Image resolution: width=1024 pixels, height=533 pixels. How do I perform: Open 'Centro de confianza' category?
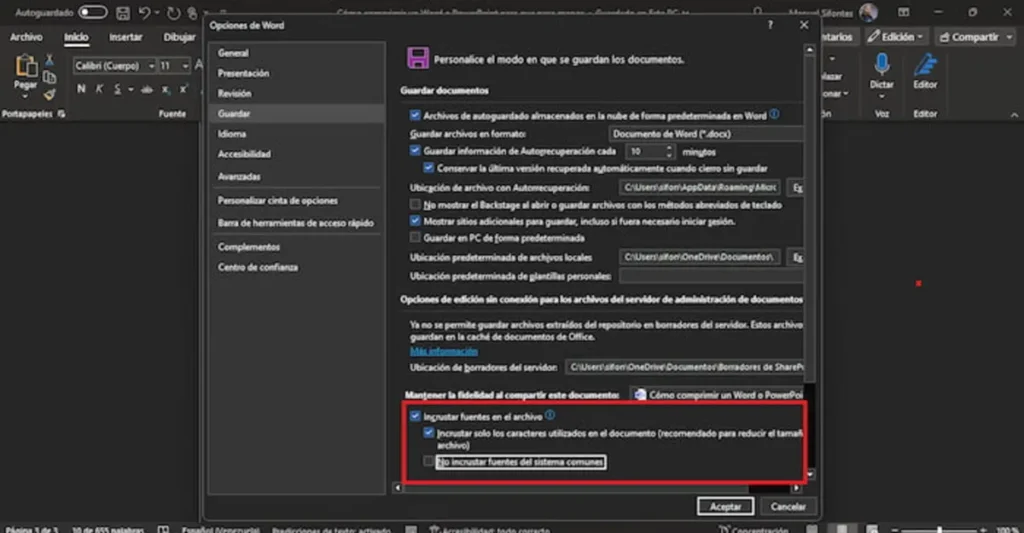296,267
